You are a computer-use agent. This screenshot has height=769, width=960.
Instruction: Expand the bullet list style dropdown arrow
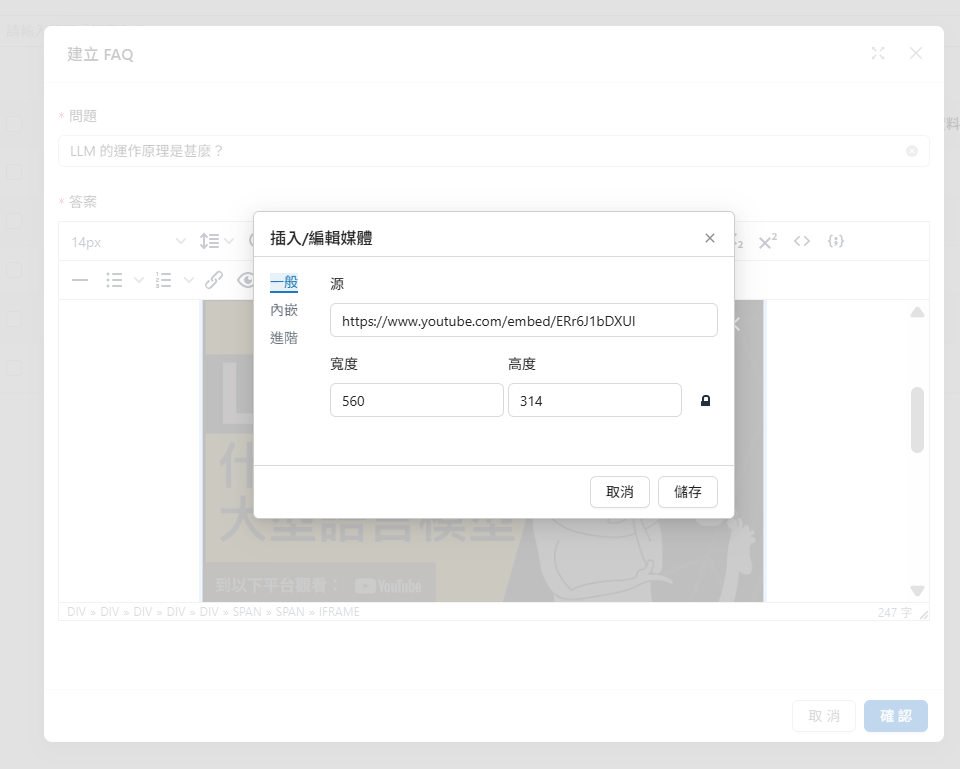click(x=138, y=280)
